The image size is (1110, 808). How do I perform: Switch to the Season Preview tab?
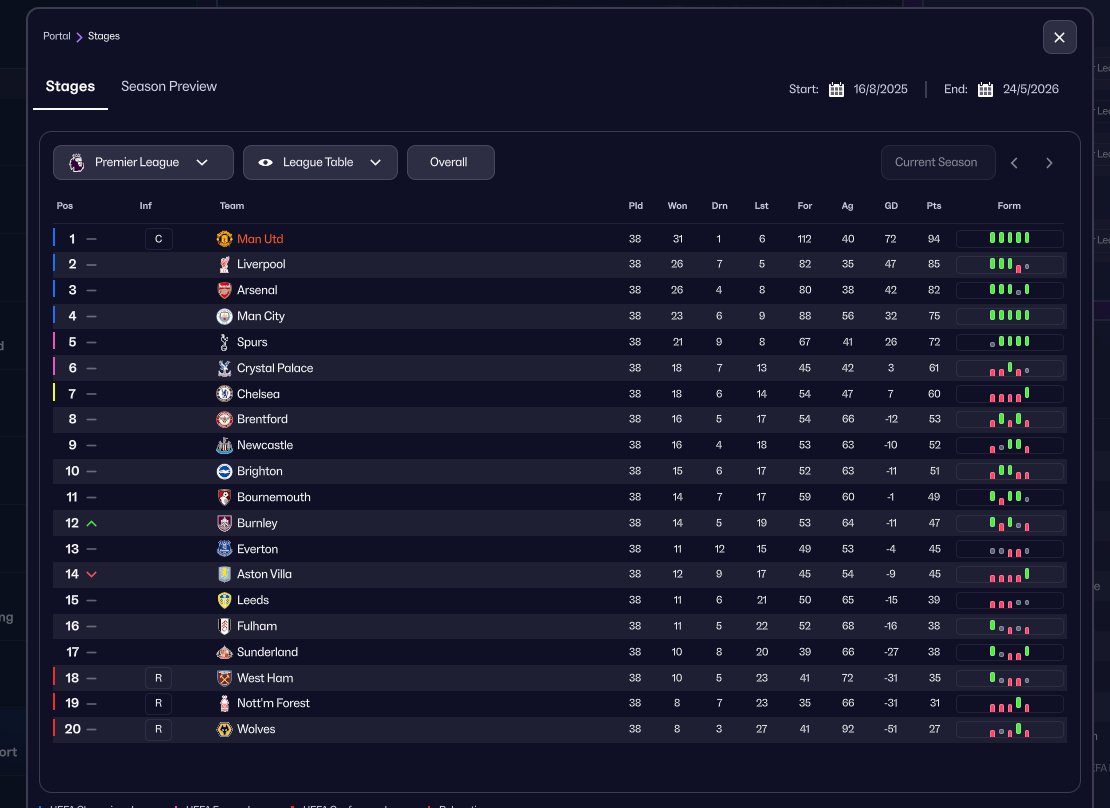click(169, 86)
